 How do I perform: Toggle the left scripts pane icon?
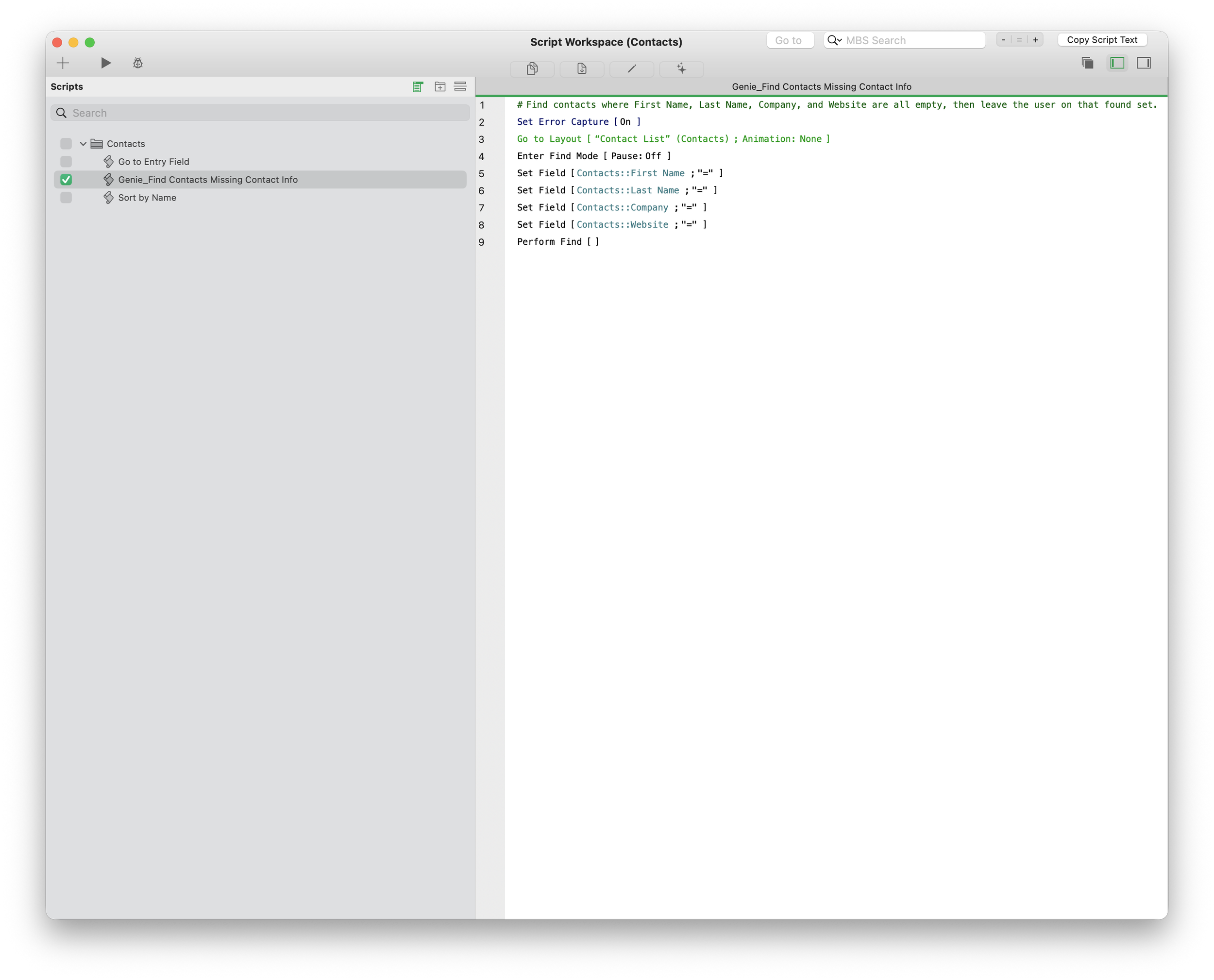[1117, 63]
